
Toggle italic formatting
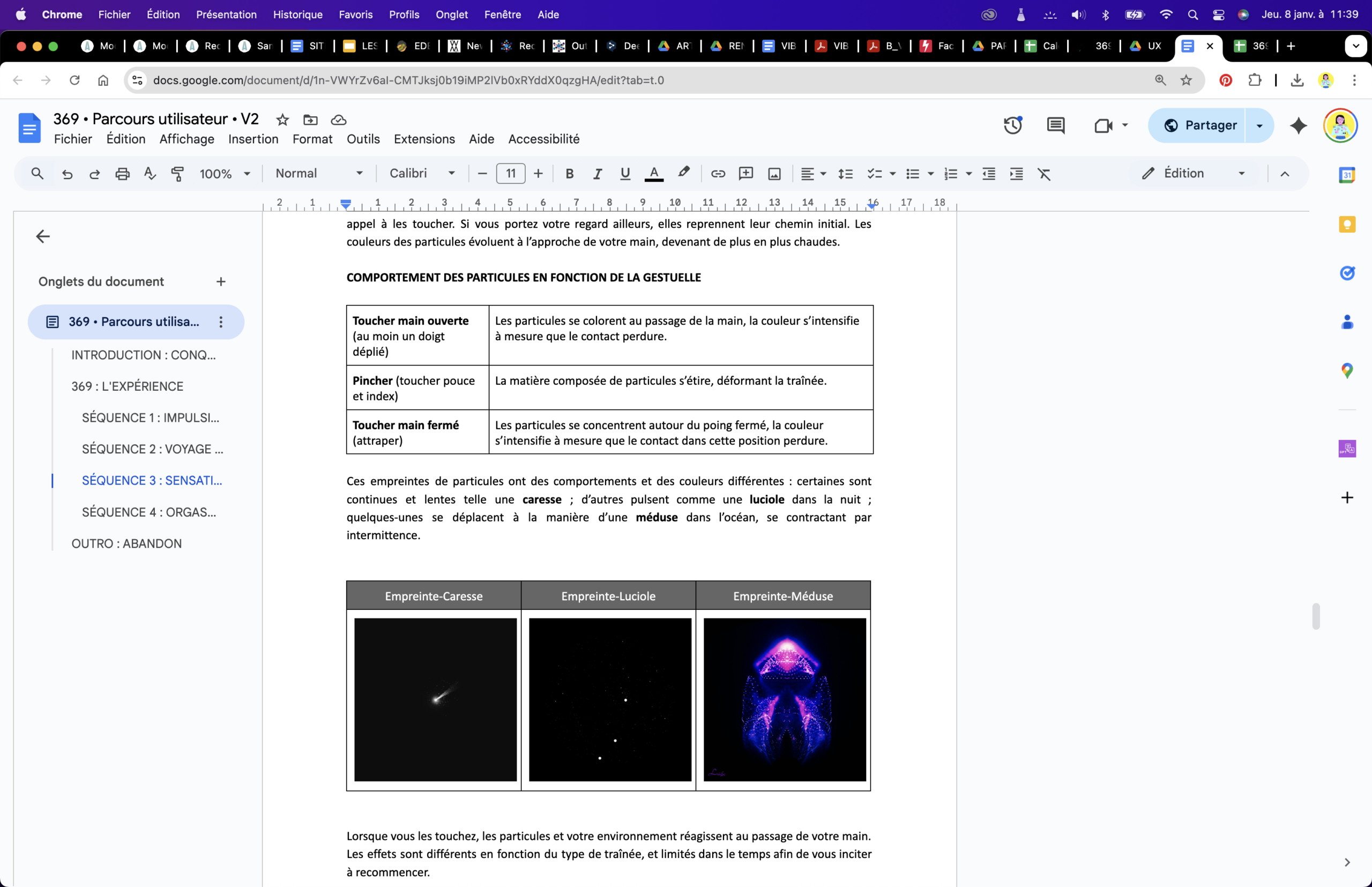[x=597, y=173]
